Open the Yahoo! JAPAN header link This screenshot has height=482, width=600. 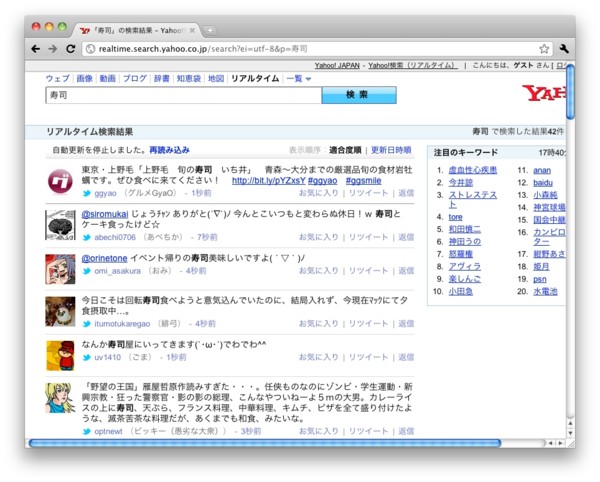(337, 65)
